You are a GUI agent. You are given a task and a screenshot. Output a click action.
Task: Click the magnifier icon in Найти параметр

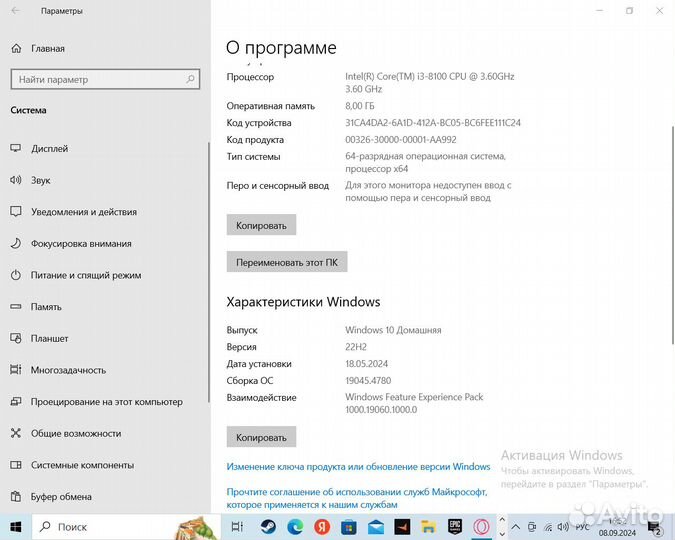coord(190,79)
